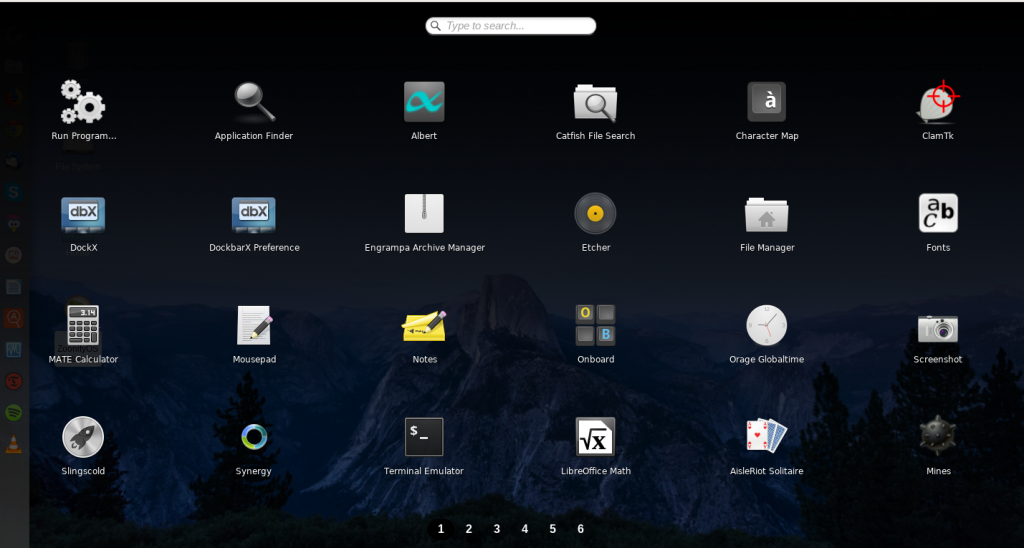Screen dimensions: 1024x548
Task: Launch Firefox from the left dock
Action: coord(13,98)
